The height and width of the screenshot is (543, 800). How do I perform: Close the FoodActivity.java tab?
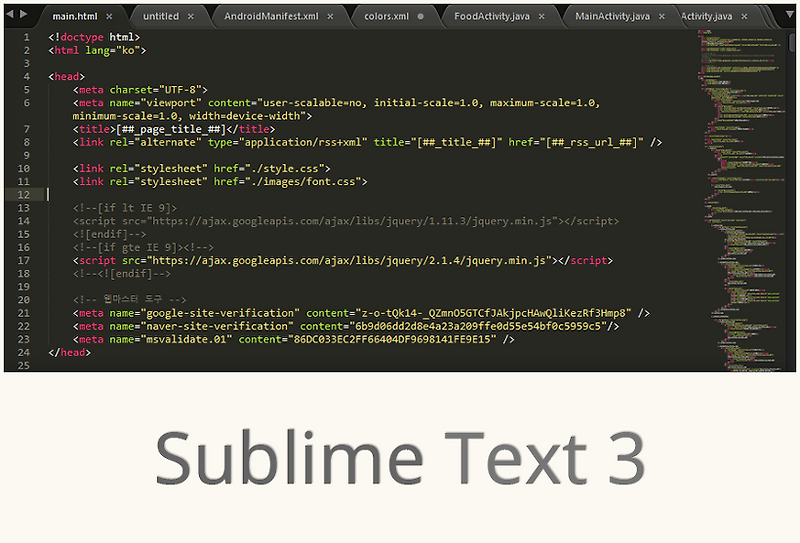point(541,16)
